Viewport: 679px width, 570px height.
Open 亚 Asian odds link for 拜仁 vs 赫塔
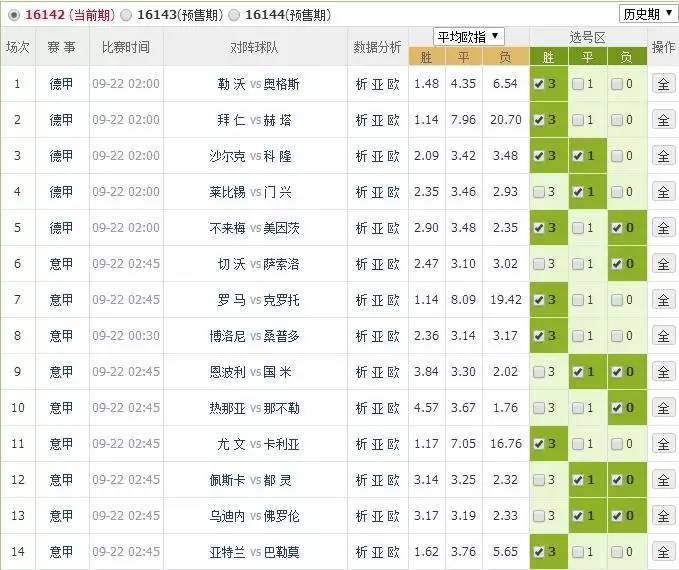point(377,120)
